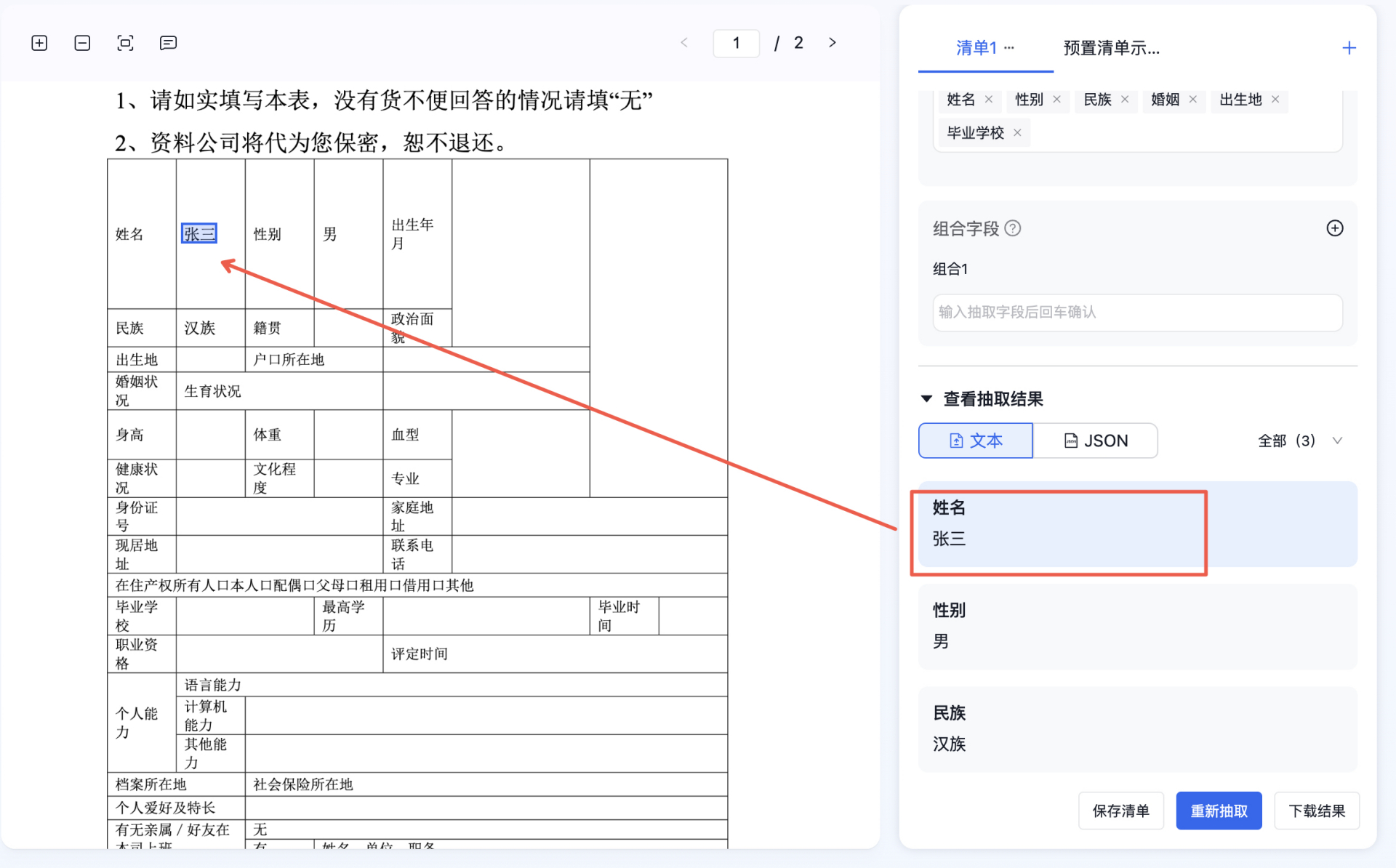1396x868 pixels.
Task: Select the 性别 男 result card
Action: pyautogui.click(x=1137, y=627)
